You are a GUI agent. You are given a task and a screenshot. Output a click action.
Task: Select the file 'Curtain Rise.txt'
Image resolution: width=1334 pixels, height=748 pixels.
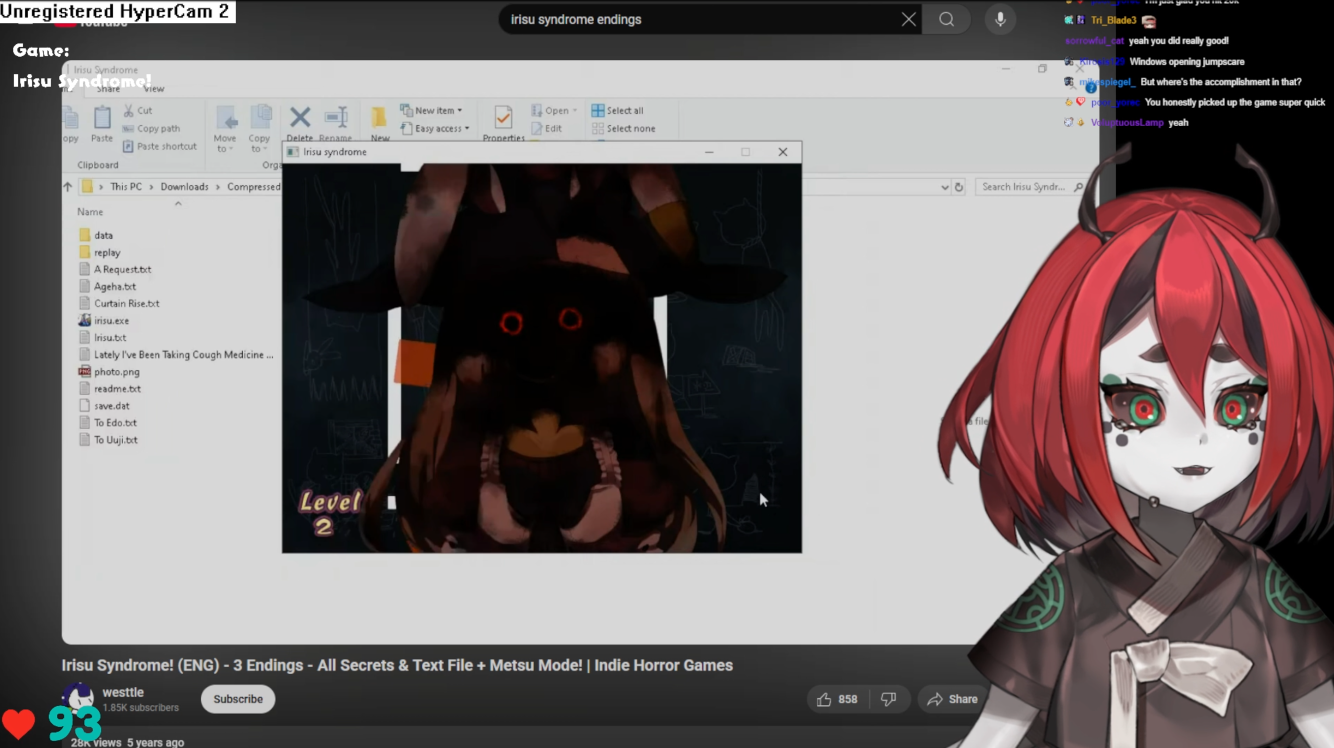point(119,303)
